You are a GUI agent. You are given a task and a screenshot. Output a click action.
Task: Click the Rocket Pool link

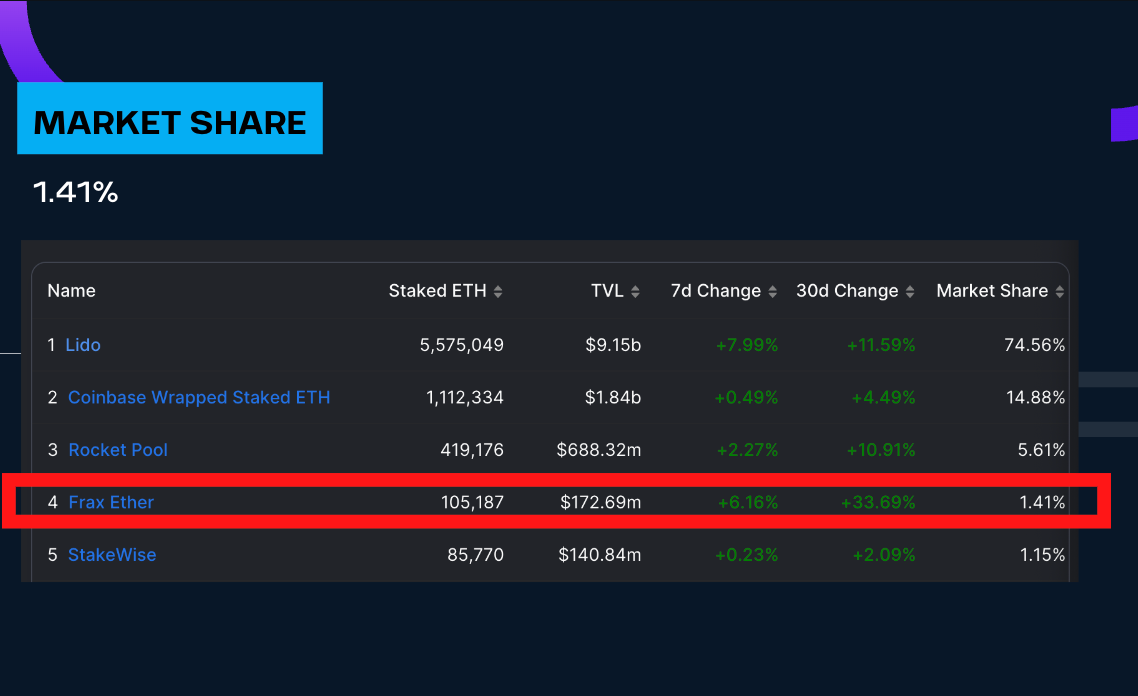(118, 450)
